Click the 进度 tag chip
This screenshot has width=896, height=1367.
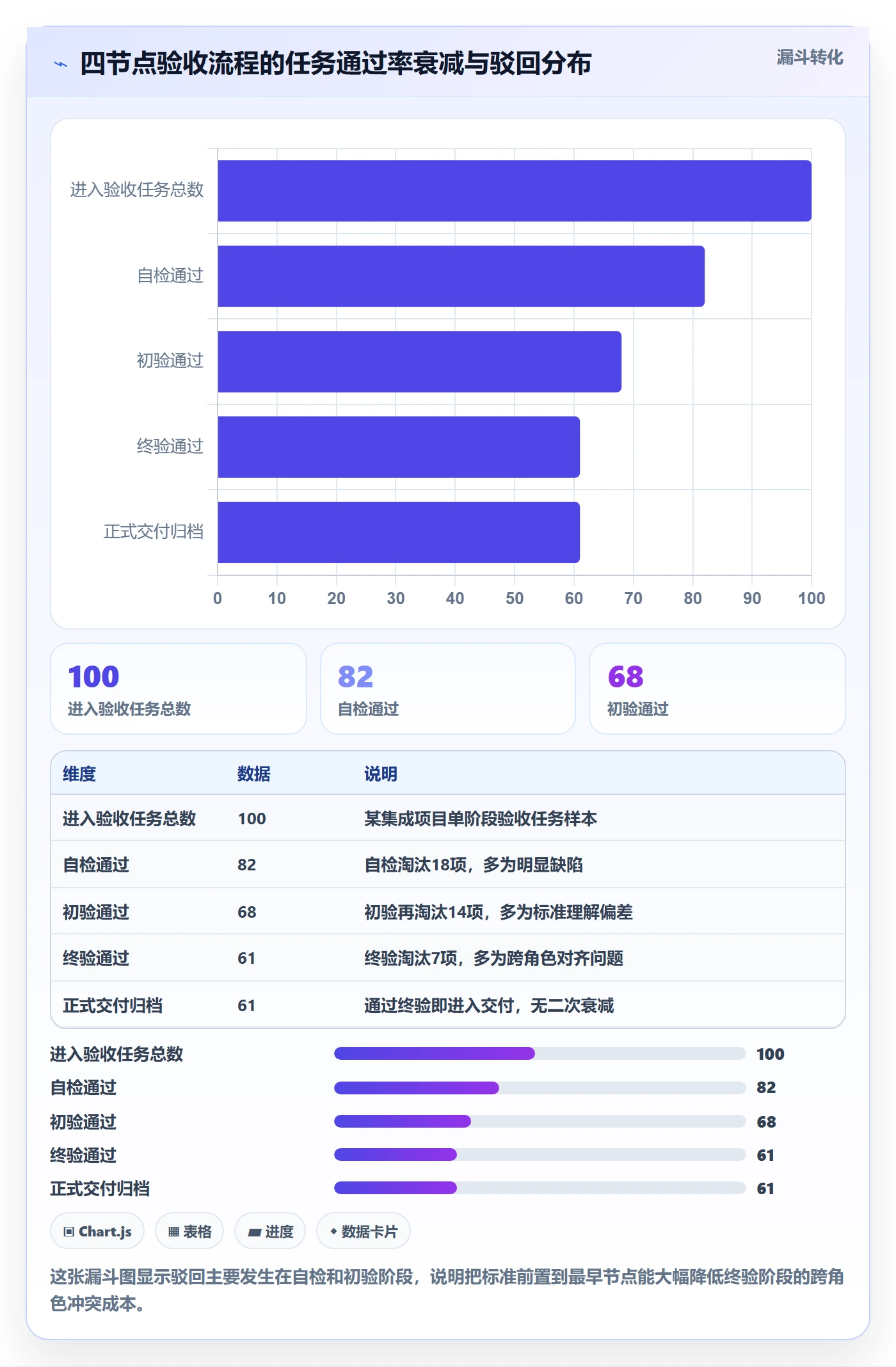270,1231
